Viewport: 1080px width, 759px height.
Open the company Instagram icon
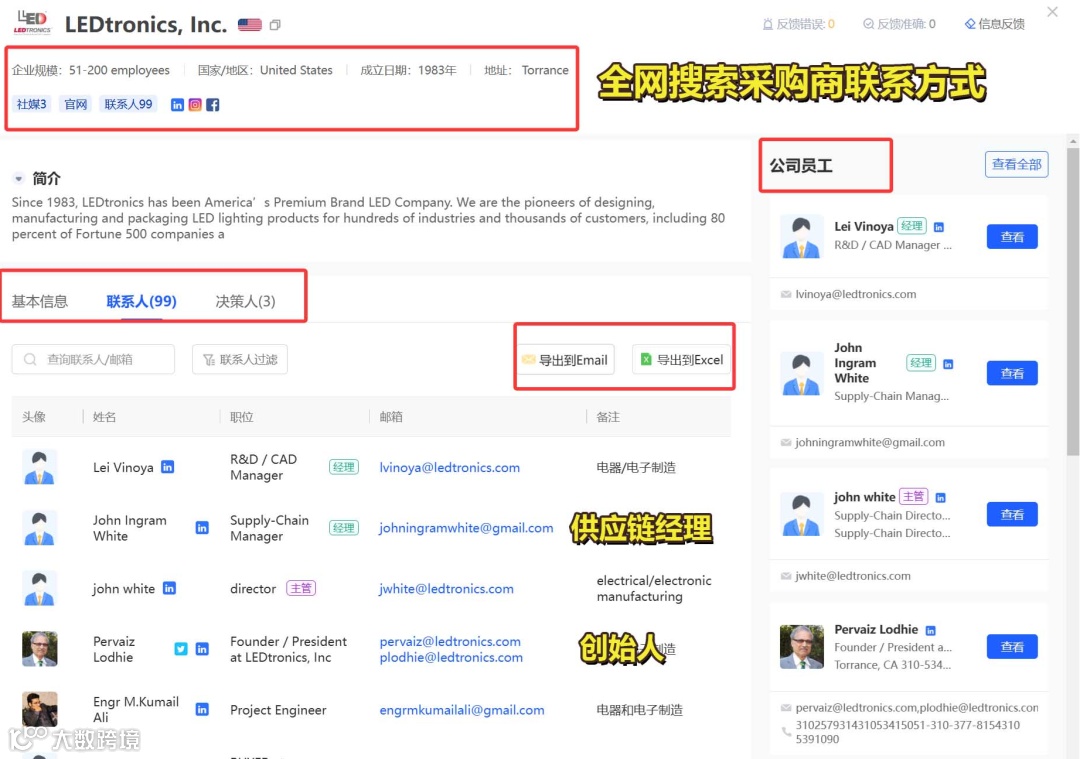pyautogui.click(x=195, y=105)
